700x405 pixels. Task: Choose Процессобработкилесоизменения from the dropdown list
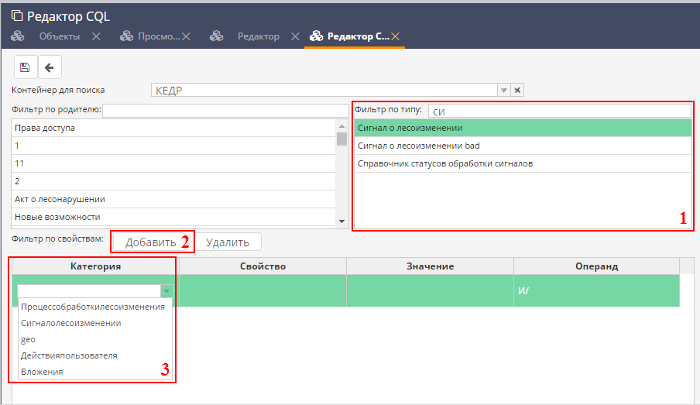click(93, 307)
